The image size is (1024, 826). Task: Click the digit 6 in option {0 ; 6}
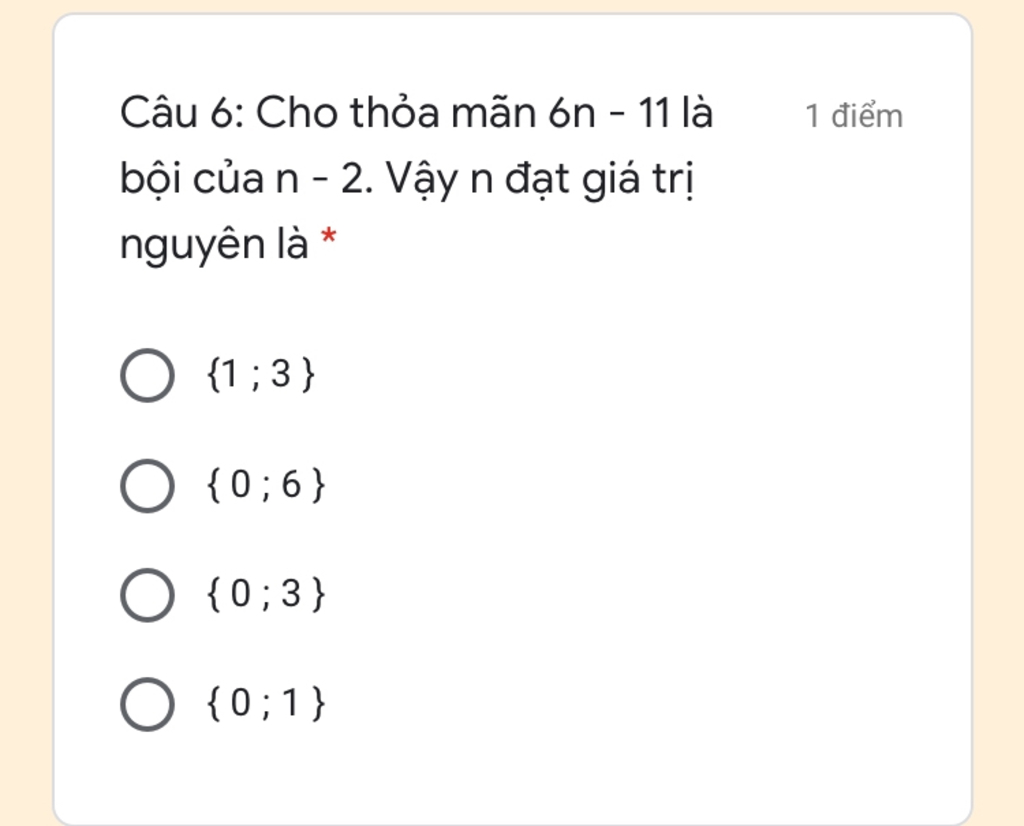tap(291, 485)
